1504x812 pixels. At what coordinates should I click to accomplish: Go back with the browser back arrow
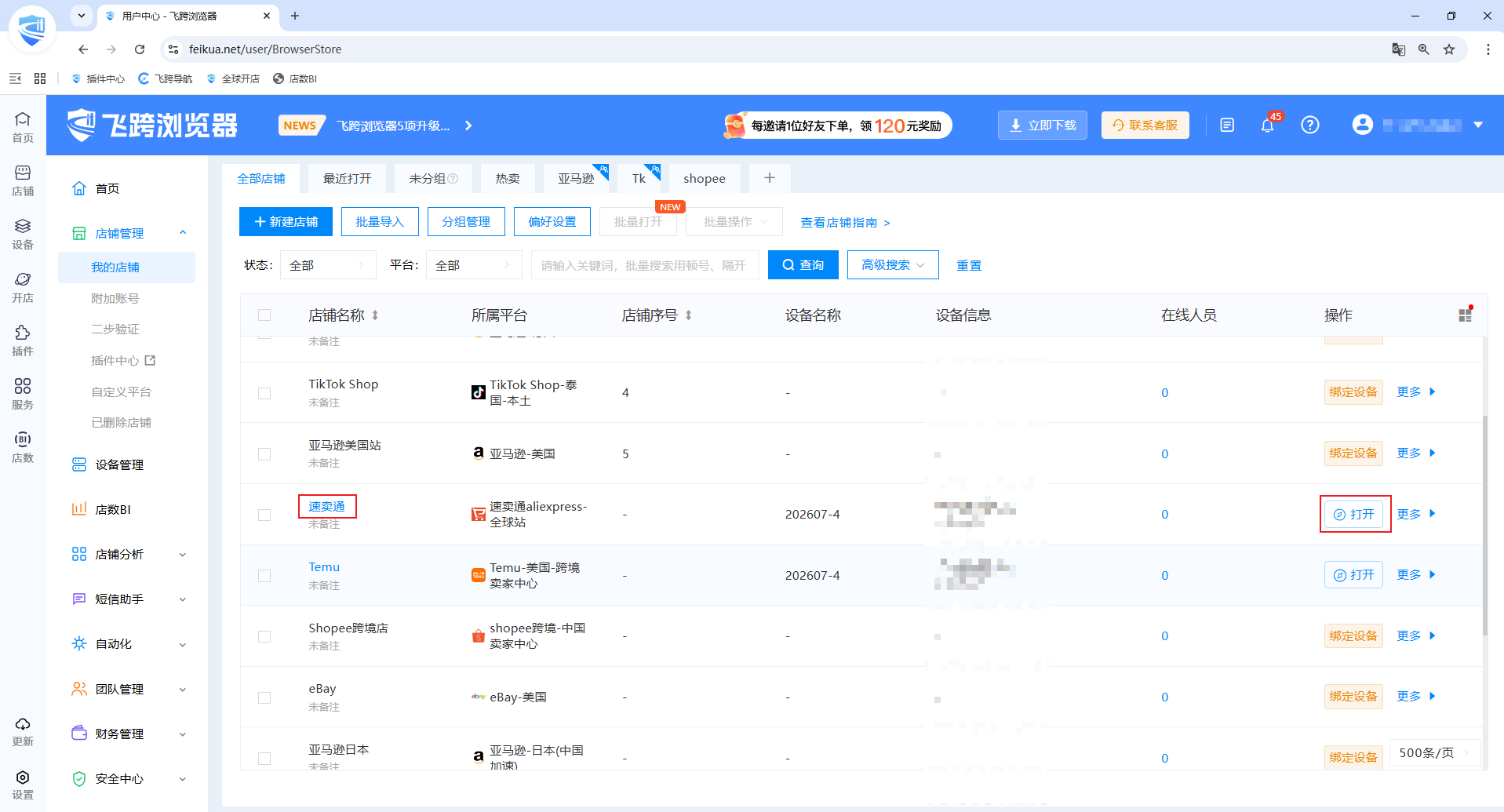83,49
